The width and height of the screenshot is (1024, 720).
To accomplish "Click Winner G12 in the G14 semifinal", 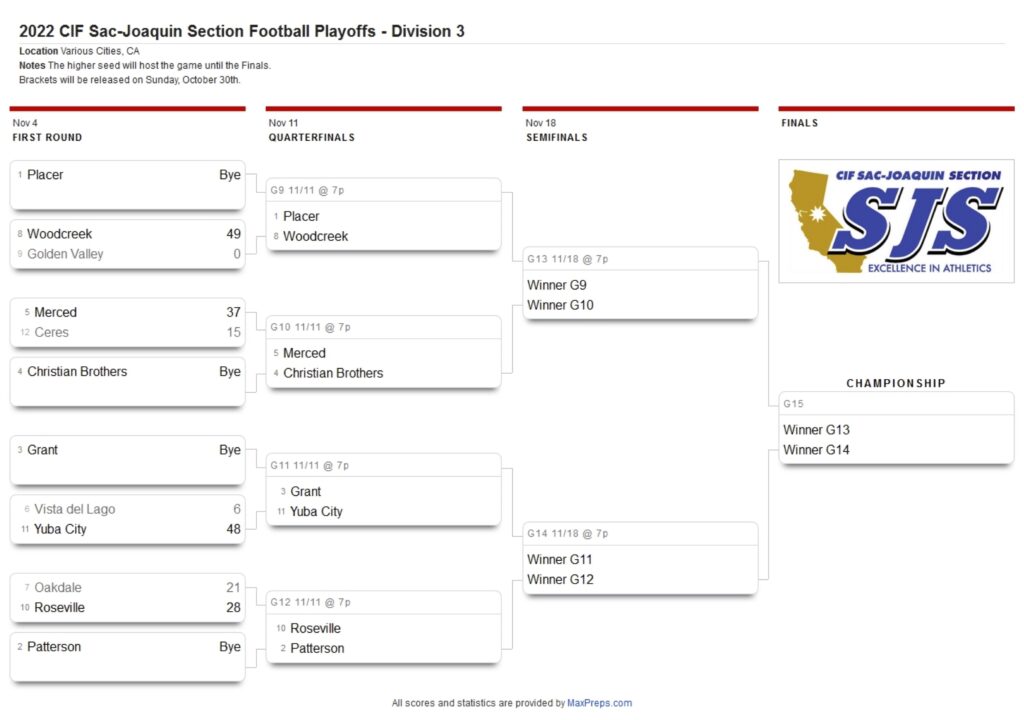I will [560, 580].
